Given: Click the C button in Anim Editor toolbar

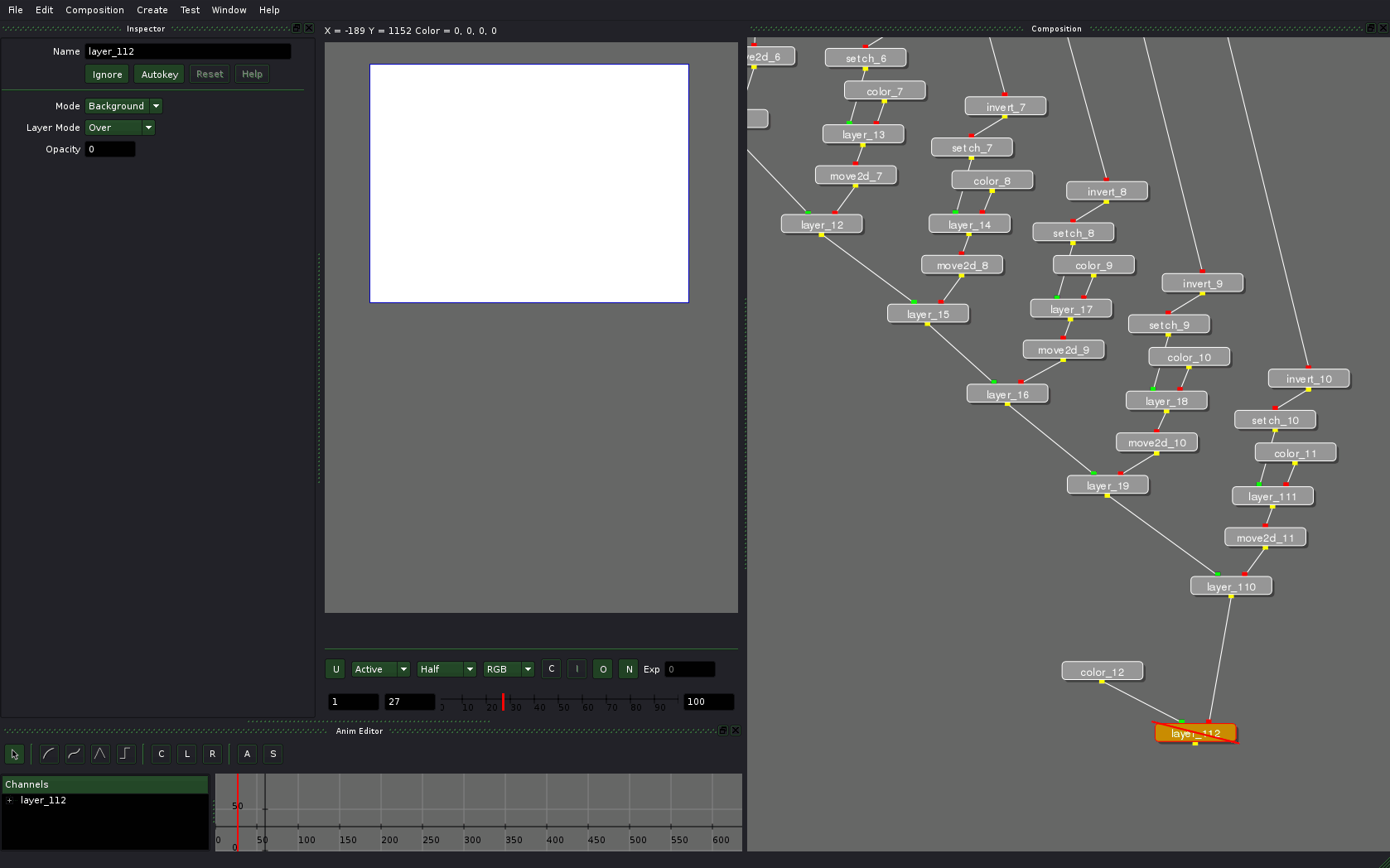Looking at the screenshot, I should click(x=162, y=754).
